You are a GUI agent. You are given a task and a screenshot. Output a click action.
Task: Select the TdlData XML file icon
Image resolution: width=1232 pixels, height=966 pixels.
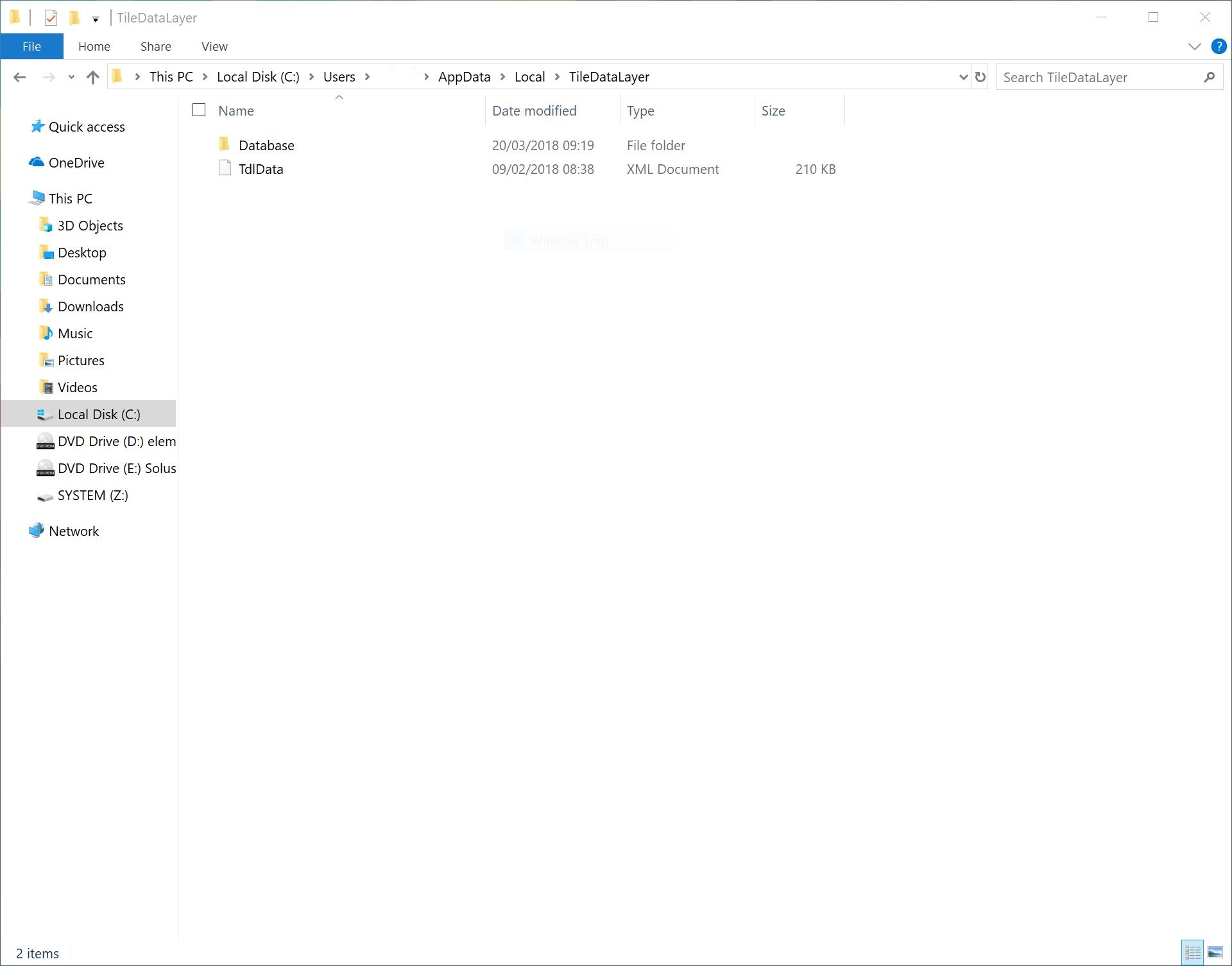pyautogui.click(x=225, y=168)
